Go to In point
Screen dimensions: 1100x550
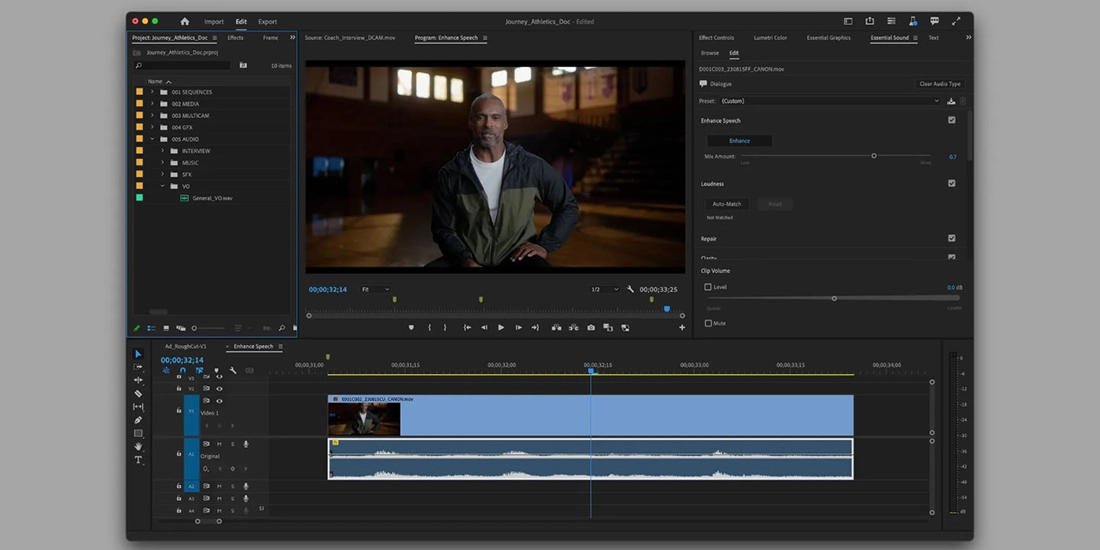point(467,328)
